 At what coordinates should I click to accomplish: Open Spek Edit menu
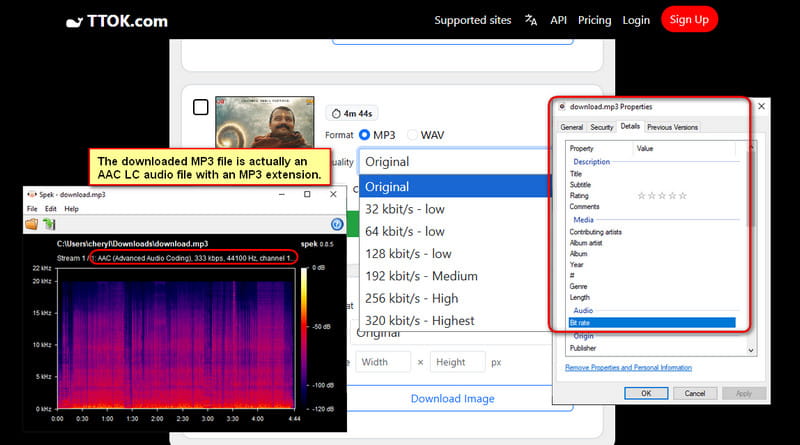51,209
